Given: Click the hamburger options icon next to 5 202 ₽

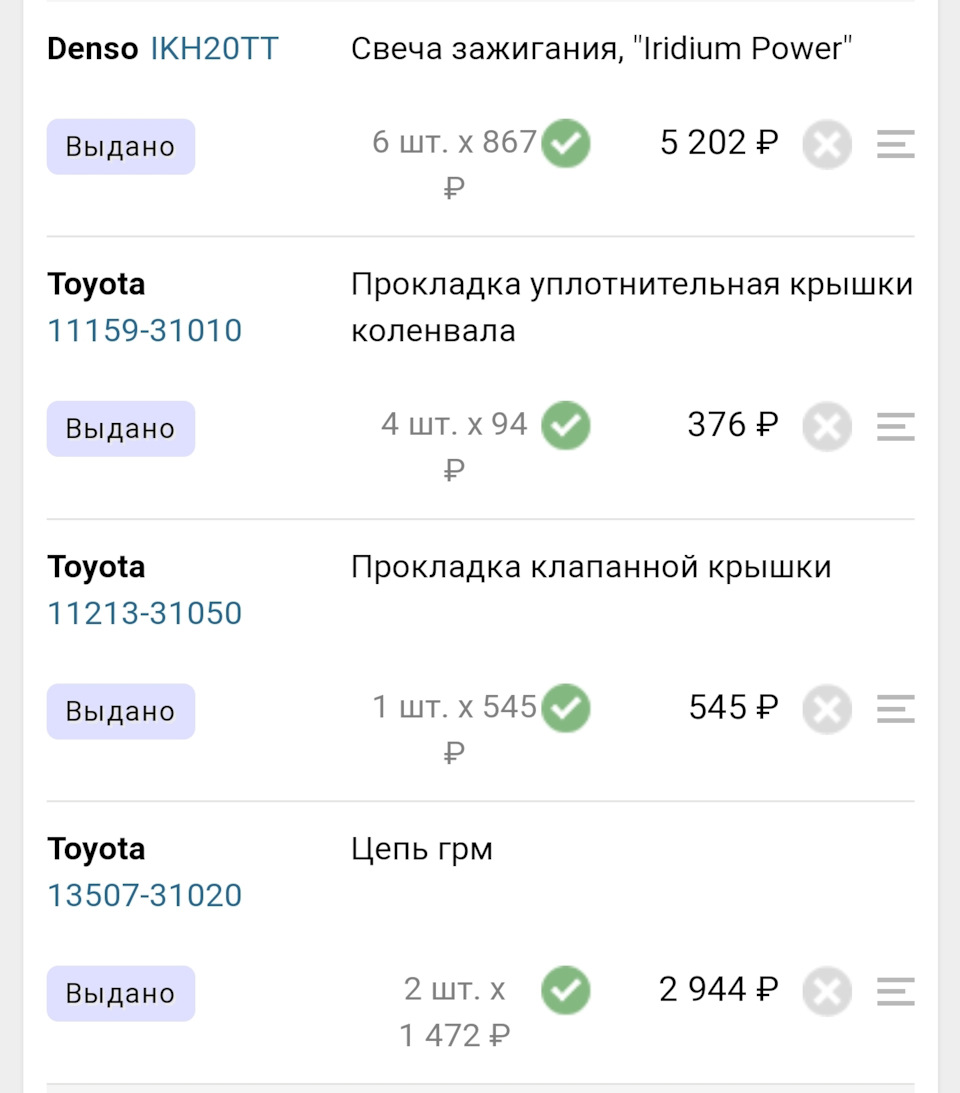Looking at the screenshot, I should 895,144.
